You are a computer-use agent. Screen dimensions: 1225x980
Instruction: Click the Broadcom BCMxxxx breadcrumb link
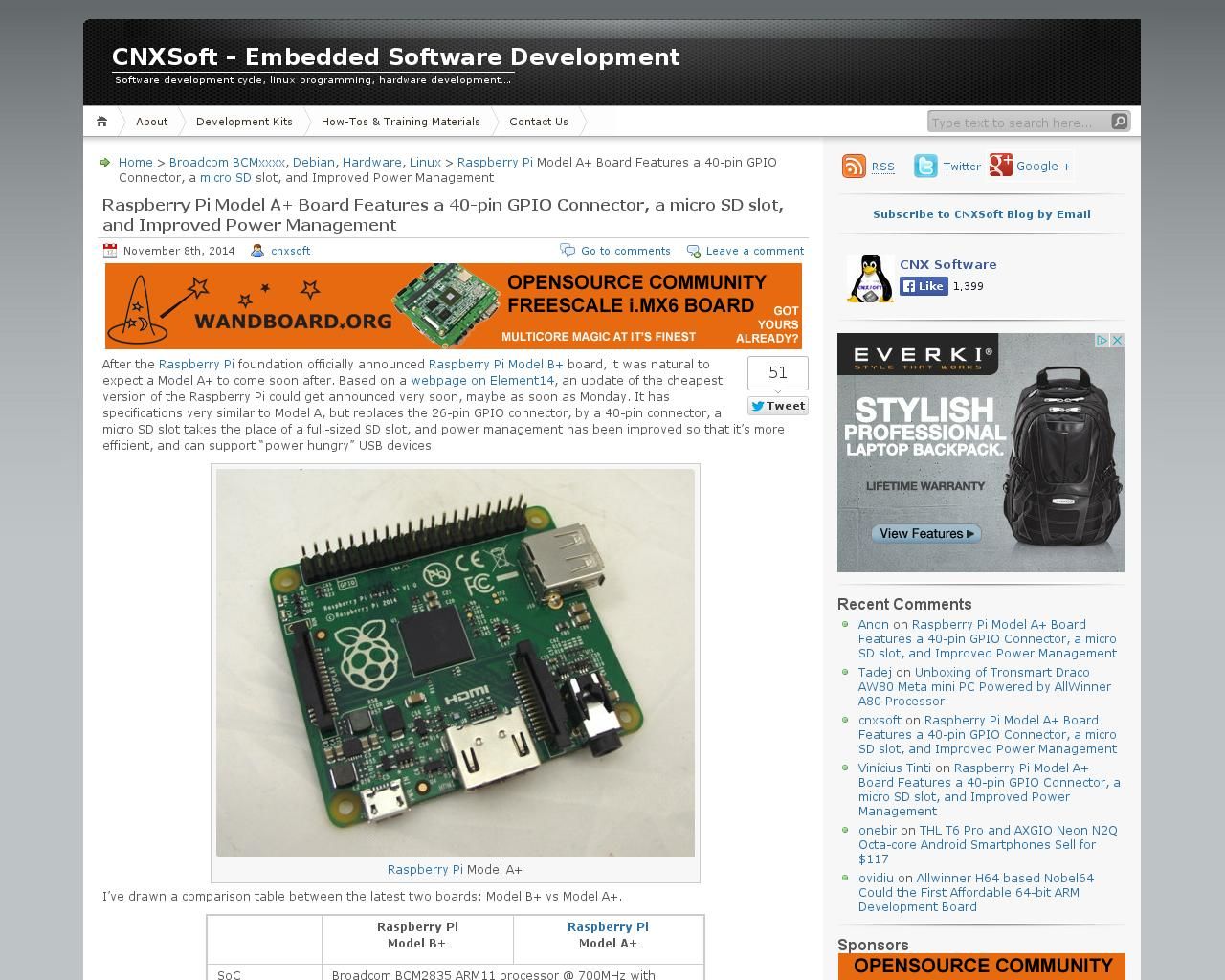(227, 163)
